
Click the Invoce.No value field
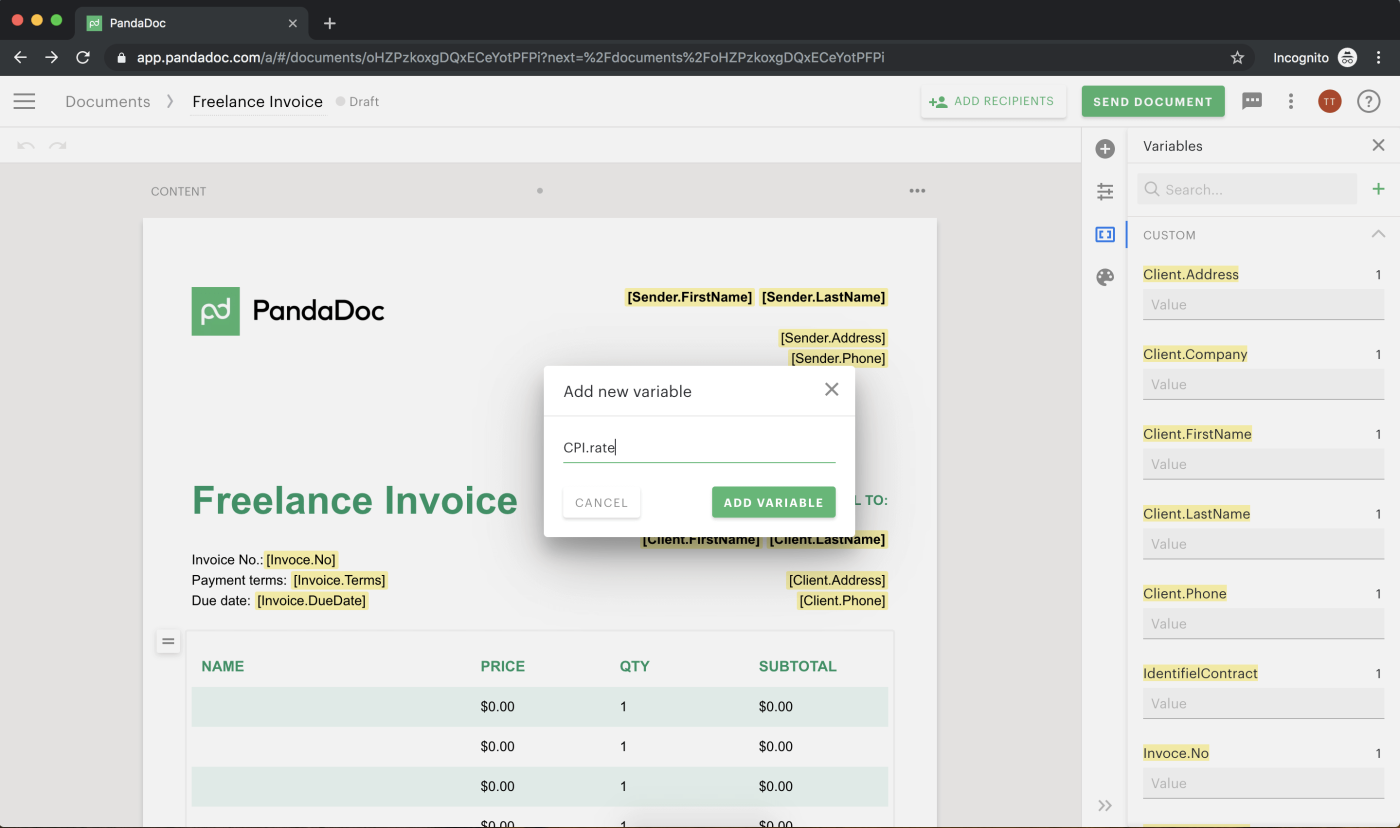coord(1263,783)
